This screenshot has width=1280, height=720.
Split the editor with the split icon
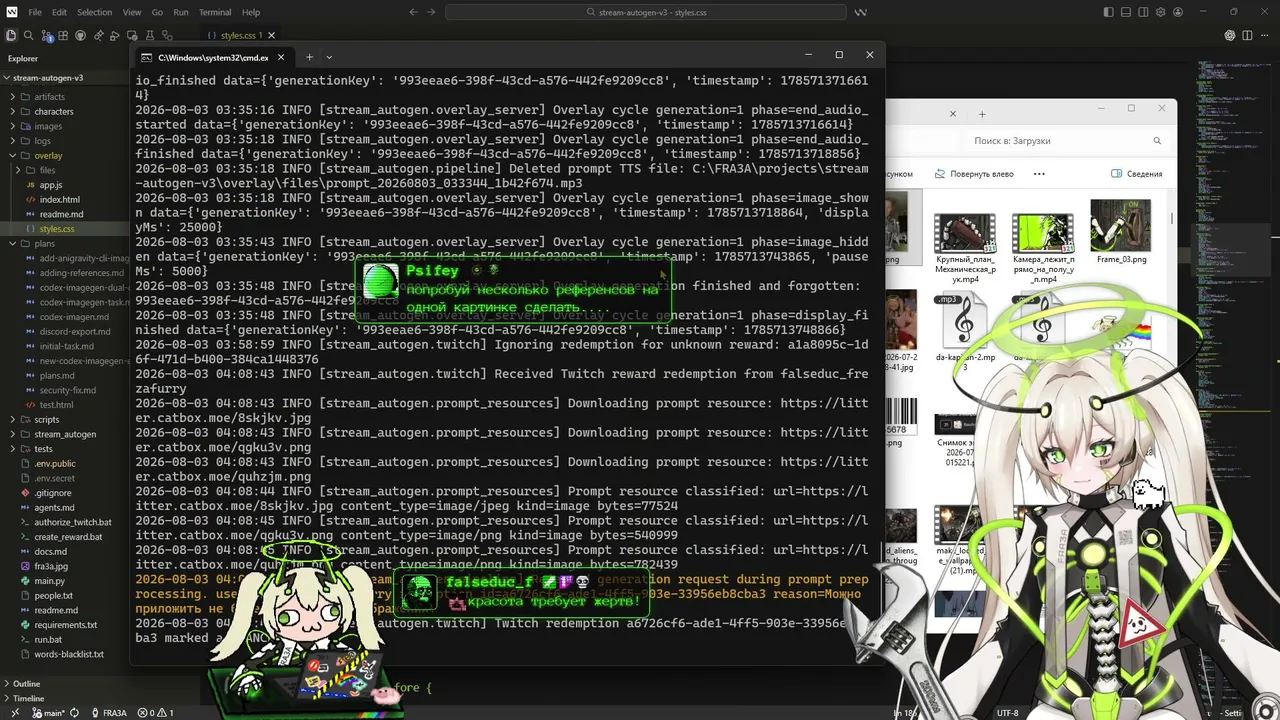coord(1248,35)
